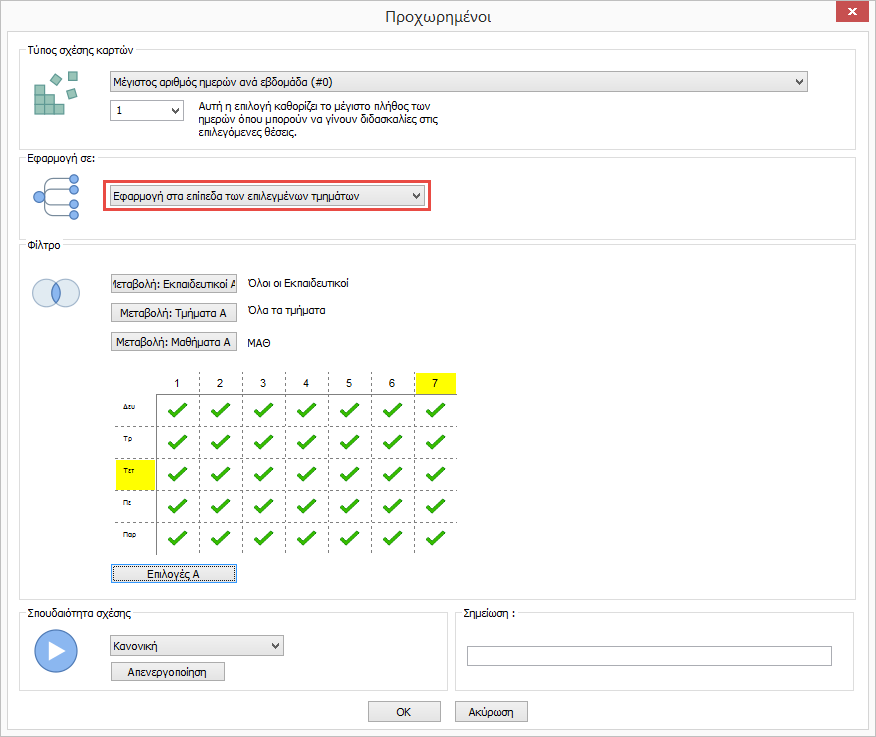Viewport: 876px width, 737px height.
Task: Expand the Εφαρμογή στα επίπεδα των επιλεγμένων τμημάτων dropdown
Action: [x=266, y=196]
